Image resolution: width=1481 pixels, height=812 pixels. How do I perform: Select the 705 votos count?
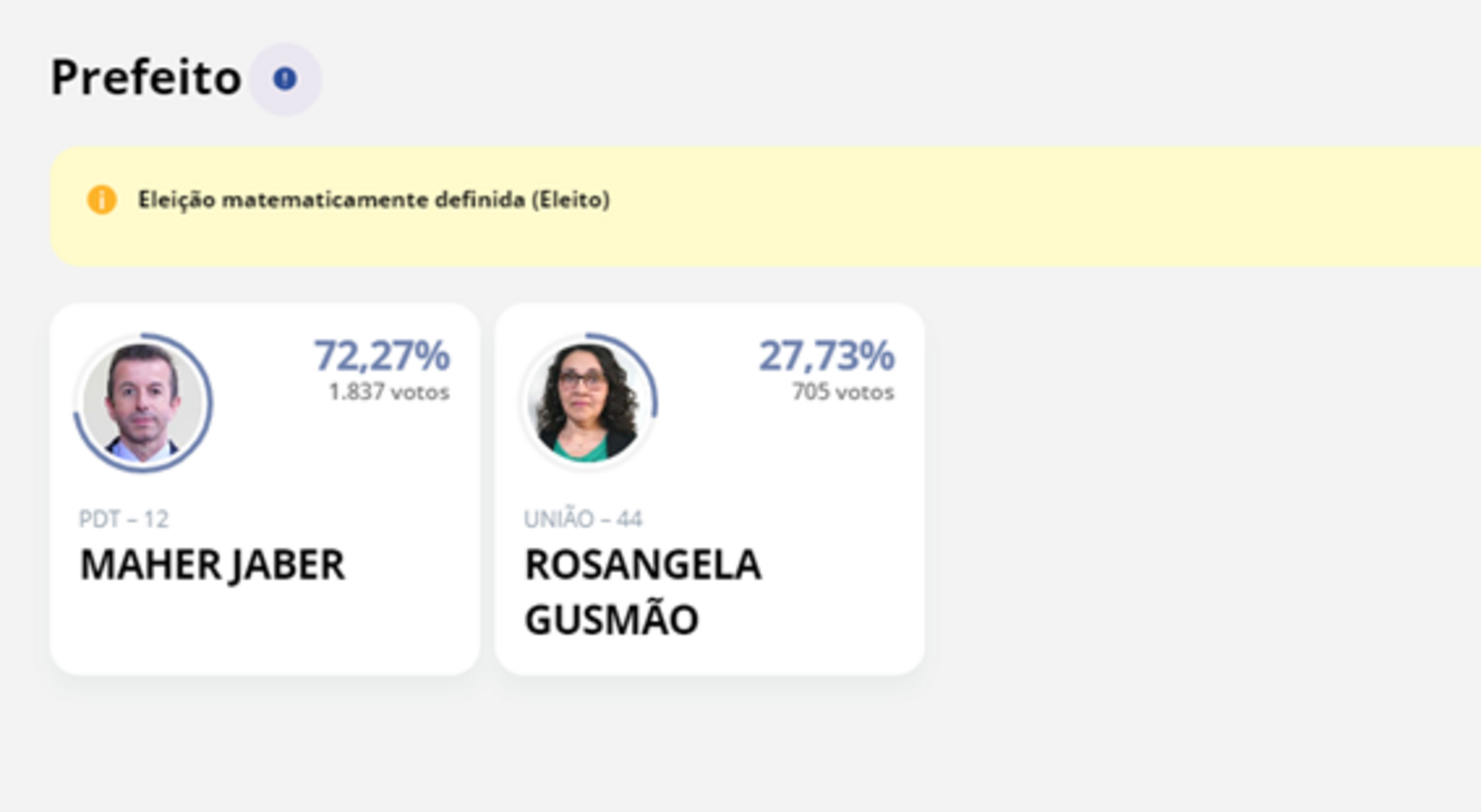pyautogui.click(x=842, y=392)
